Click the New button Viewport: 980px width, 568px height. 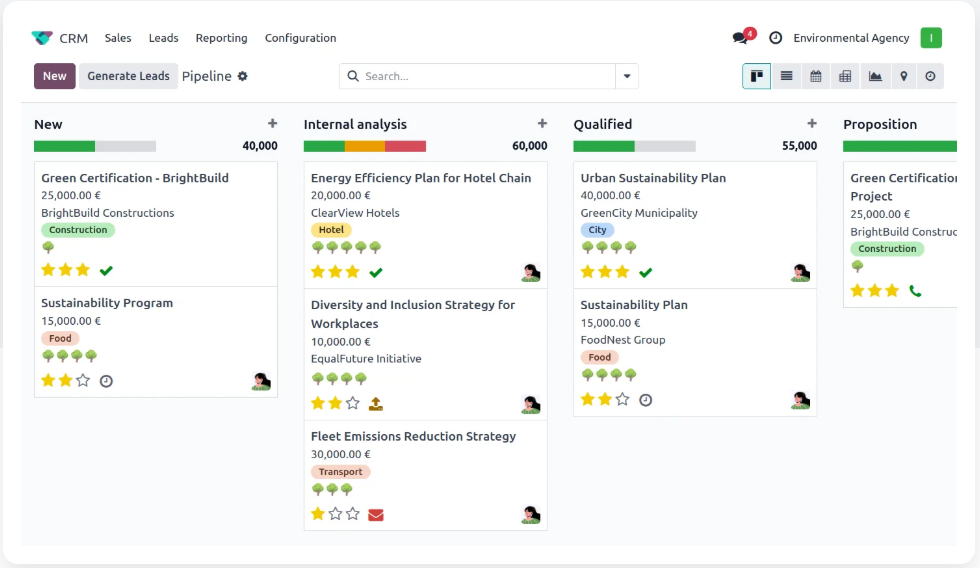(54, 76)
